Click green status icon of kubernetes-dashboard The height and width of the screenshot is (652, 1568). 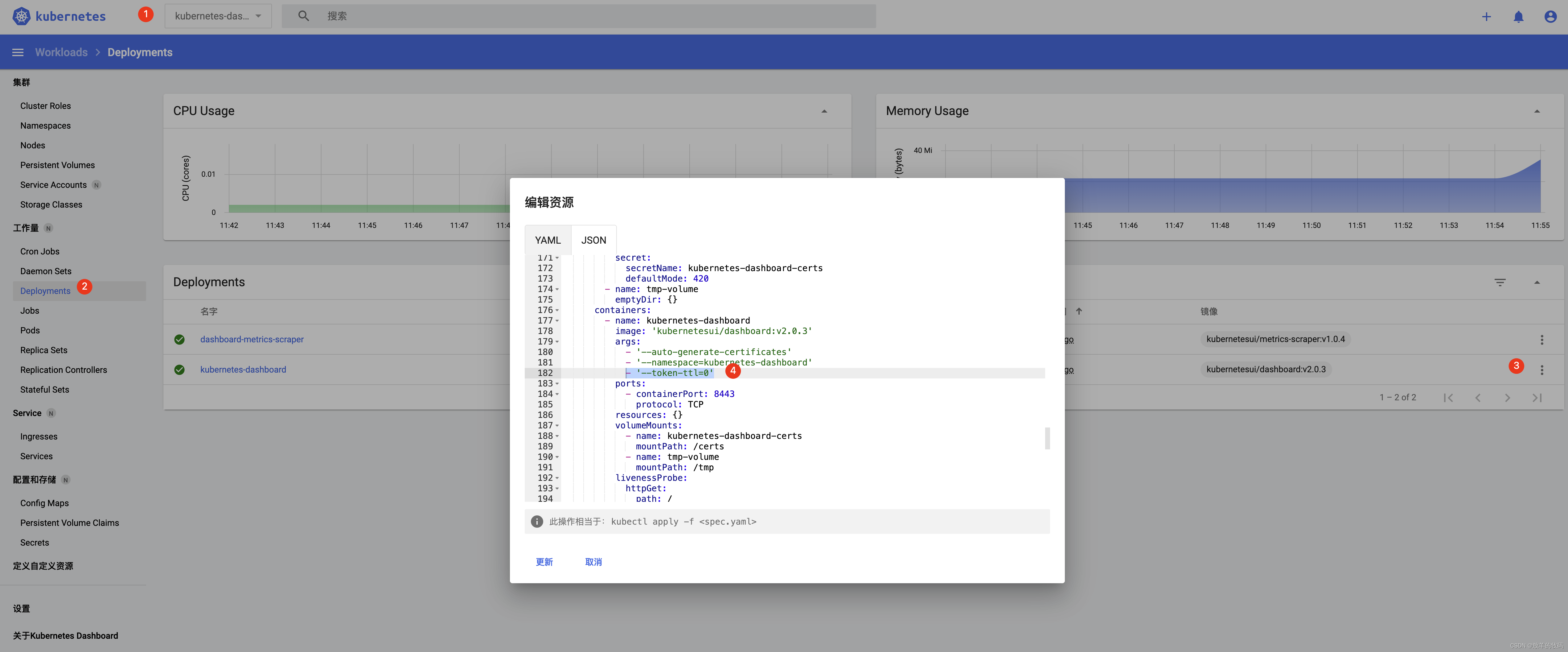click(x=179, y=369)
